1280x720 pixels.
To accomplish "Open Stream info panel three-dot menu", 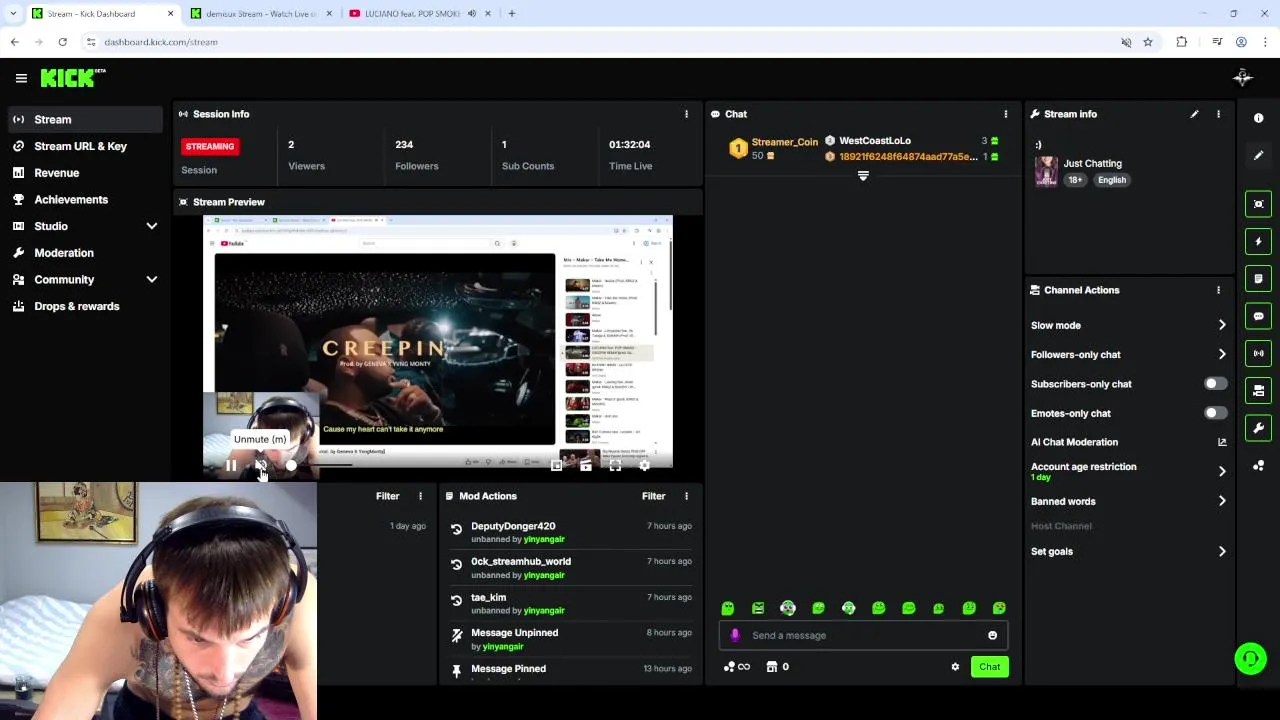I will coord(1218,114).
